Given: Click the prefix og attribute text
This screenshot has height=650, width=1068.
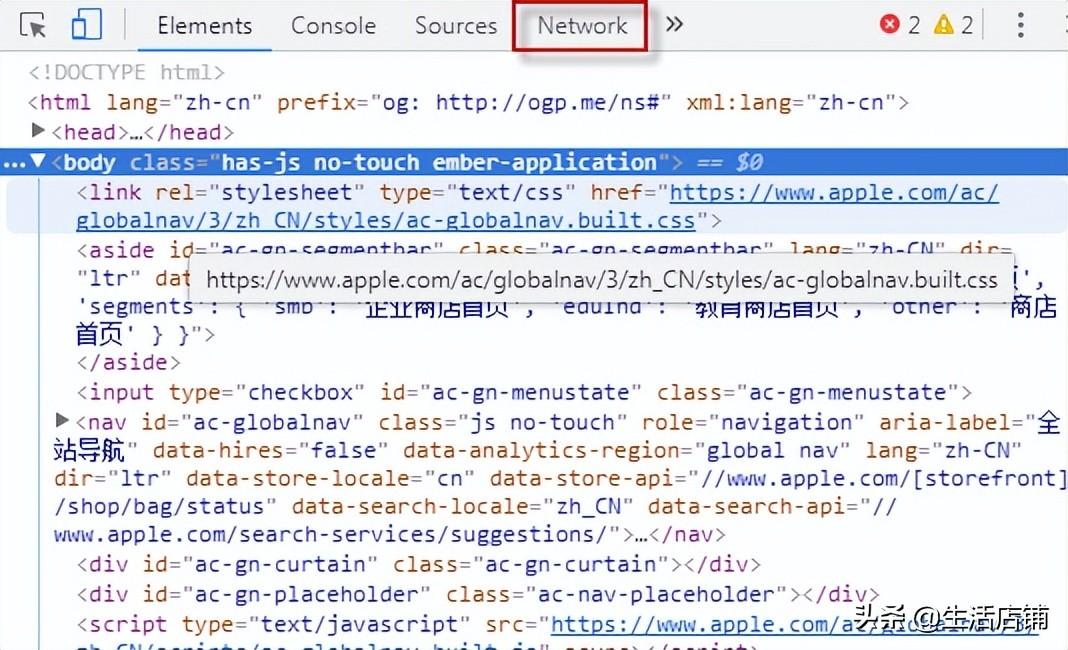Looking at the screenshot, I should pyautogui.click(x=473, y=102).
